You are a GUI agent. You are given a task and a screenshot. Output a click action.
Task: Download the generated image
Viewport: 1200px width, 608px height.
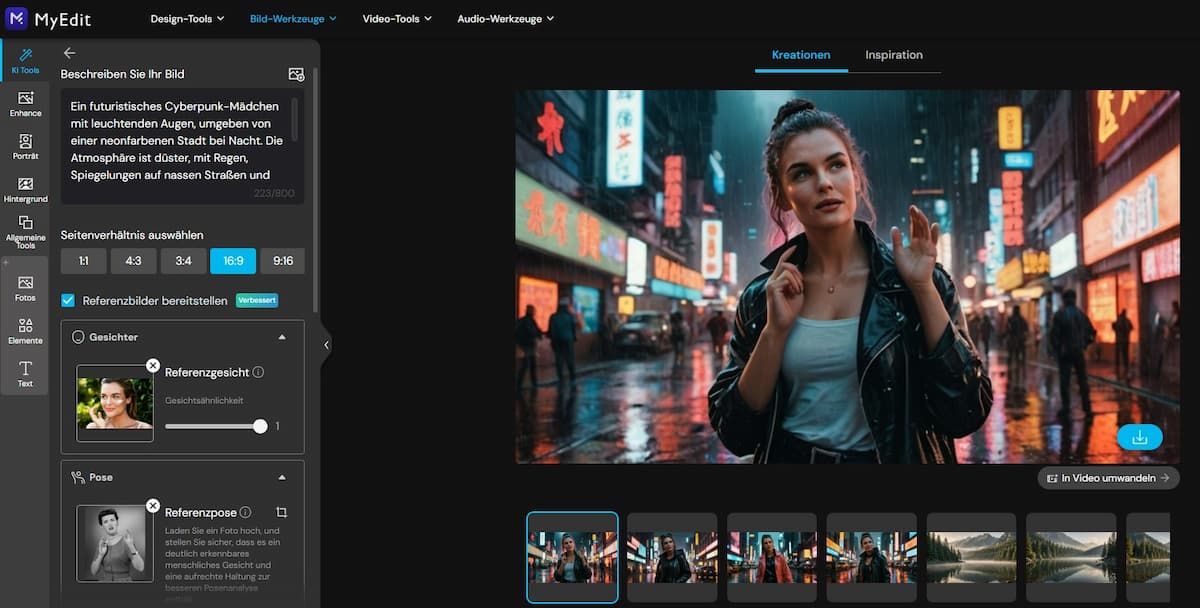[1139, 437]
